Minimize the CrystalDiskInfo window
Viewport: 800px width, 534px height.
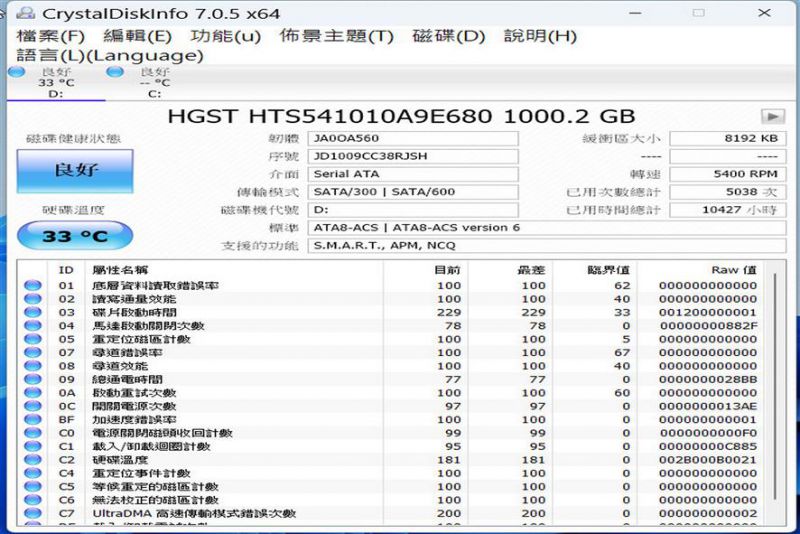click(635, 13)
